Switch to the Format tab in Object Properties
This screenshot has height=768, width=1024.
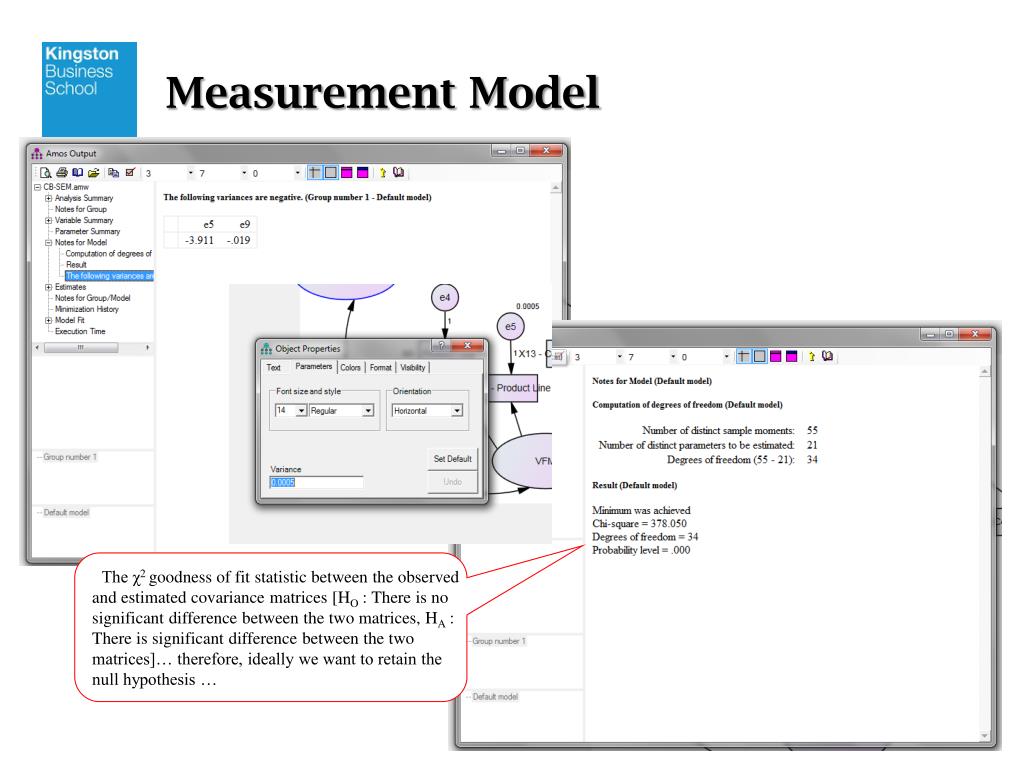(x=381, y=368)
